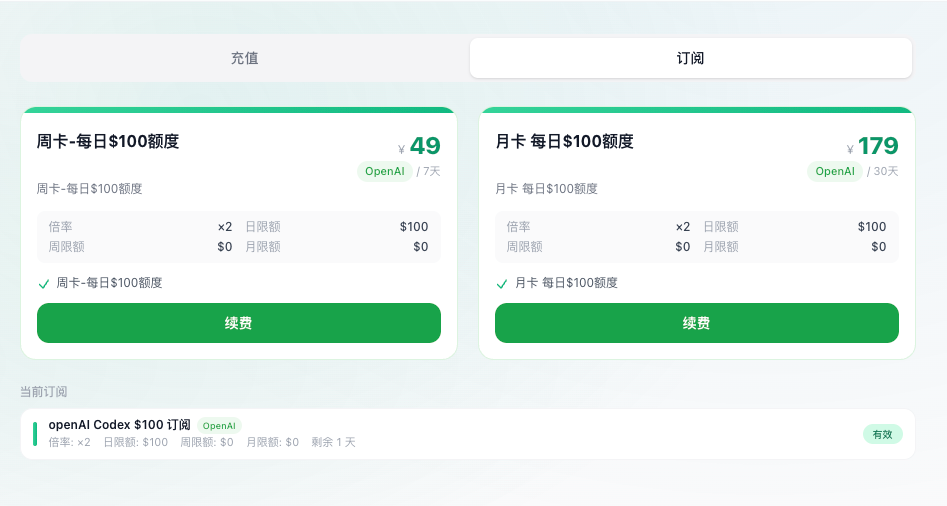Click 剩余 1 天 text in current subscription
This screenshot has height=506, width=947.
click(x=333, y=442)
